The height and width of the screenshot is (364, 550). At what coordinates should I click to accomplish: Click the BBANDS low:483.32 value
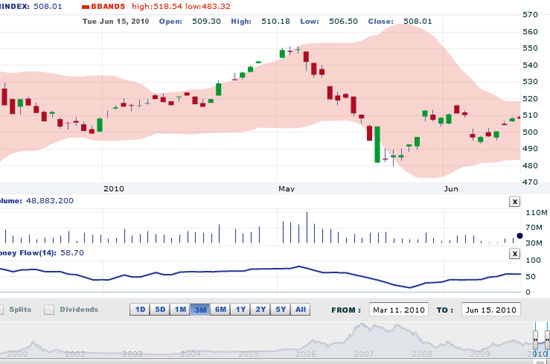click(208, 6)
